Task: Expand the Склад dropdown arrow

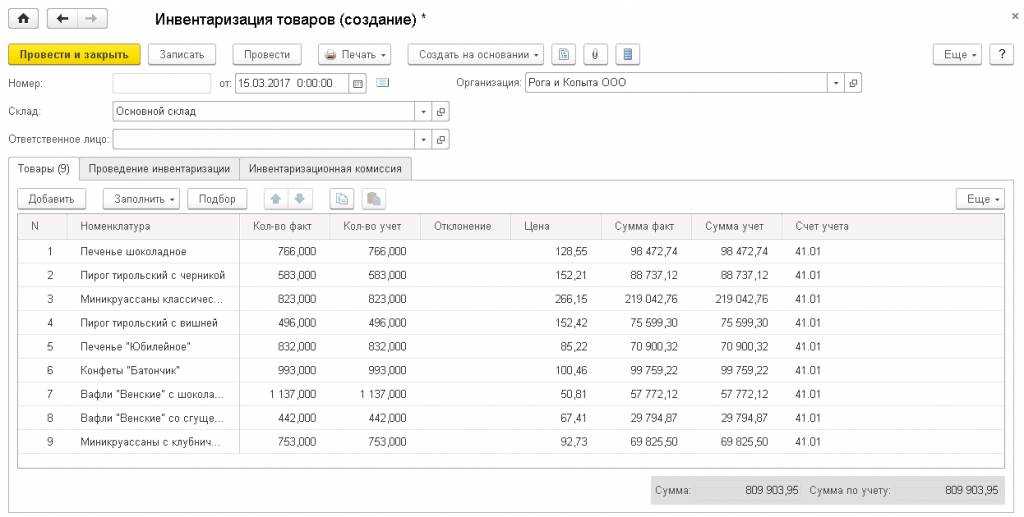Action: [x=424, y=112]
